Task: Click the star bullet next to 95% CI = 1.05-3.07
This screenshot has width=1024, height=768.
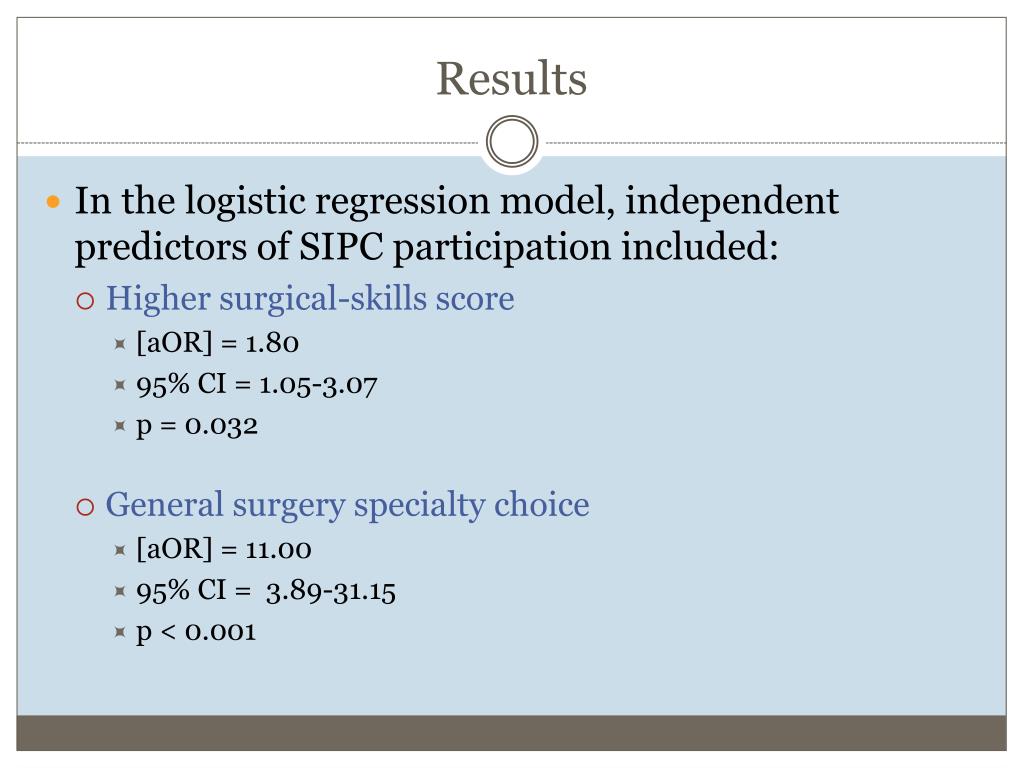Action: 120,385
